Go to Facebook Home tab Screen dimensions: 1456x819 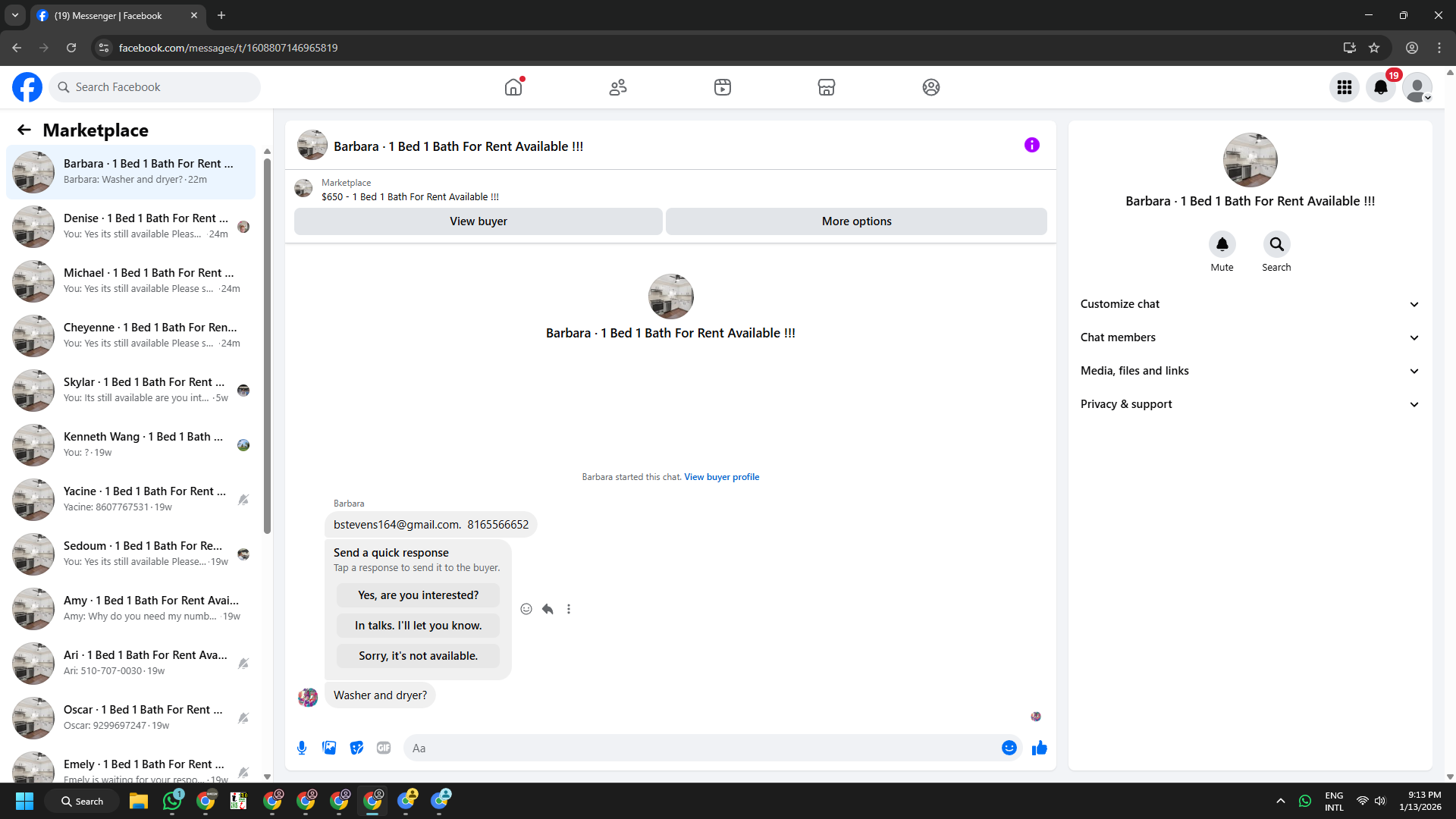[x=513, y=87]
